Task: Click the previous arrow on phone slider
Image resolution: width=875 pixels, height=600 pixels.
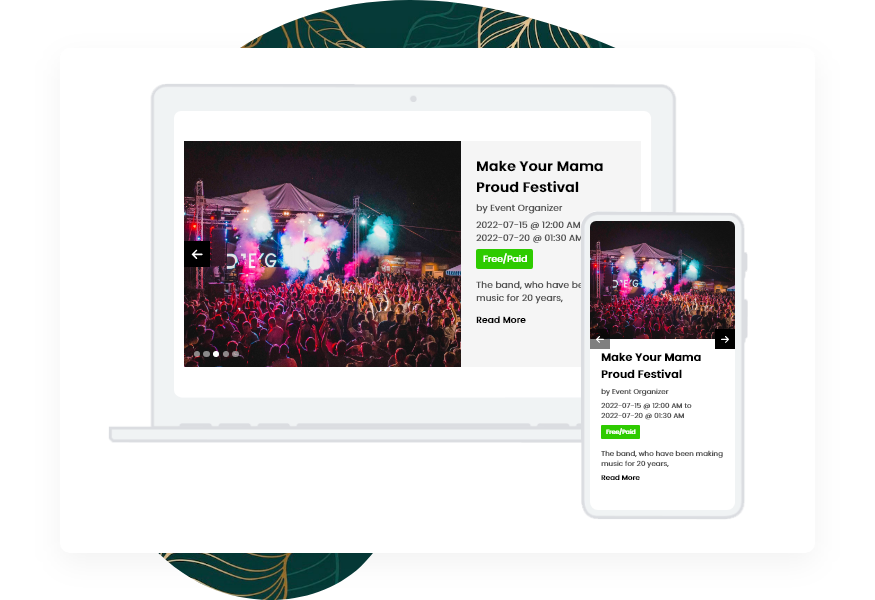Action: pos(600,339)
